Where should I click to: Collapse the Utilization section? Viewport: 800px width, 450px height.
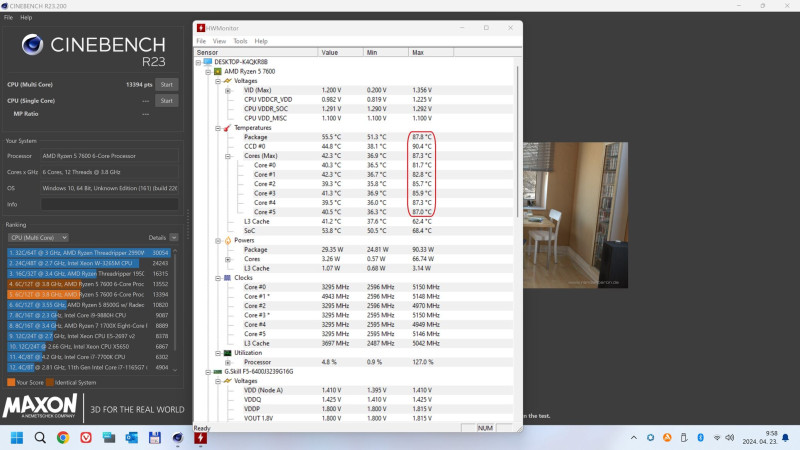coord(218,353)
